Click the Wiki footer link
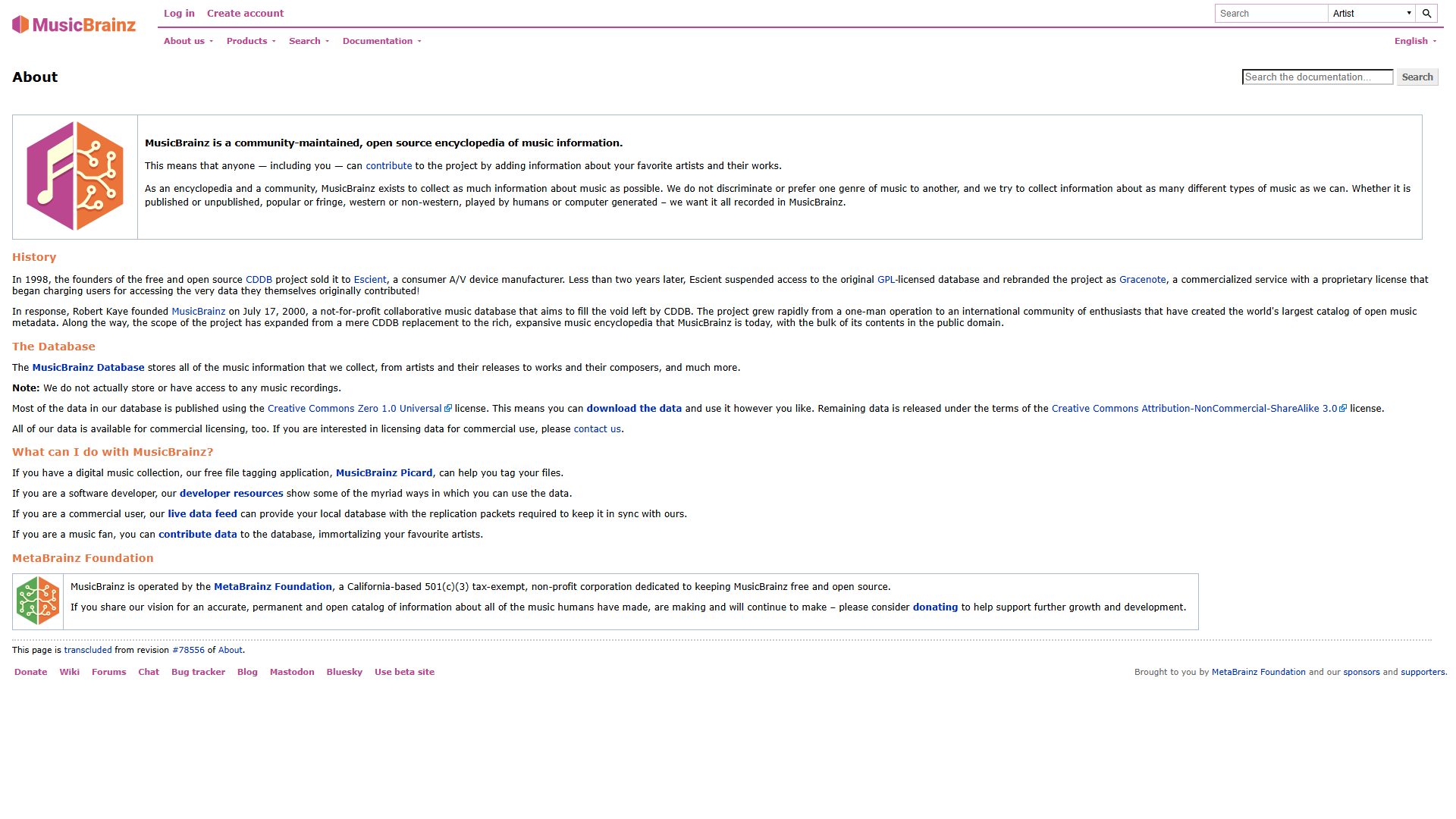This screenshot has height=819, width=1456. pyautogui.click(x=70, y=673)
